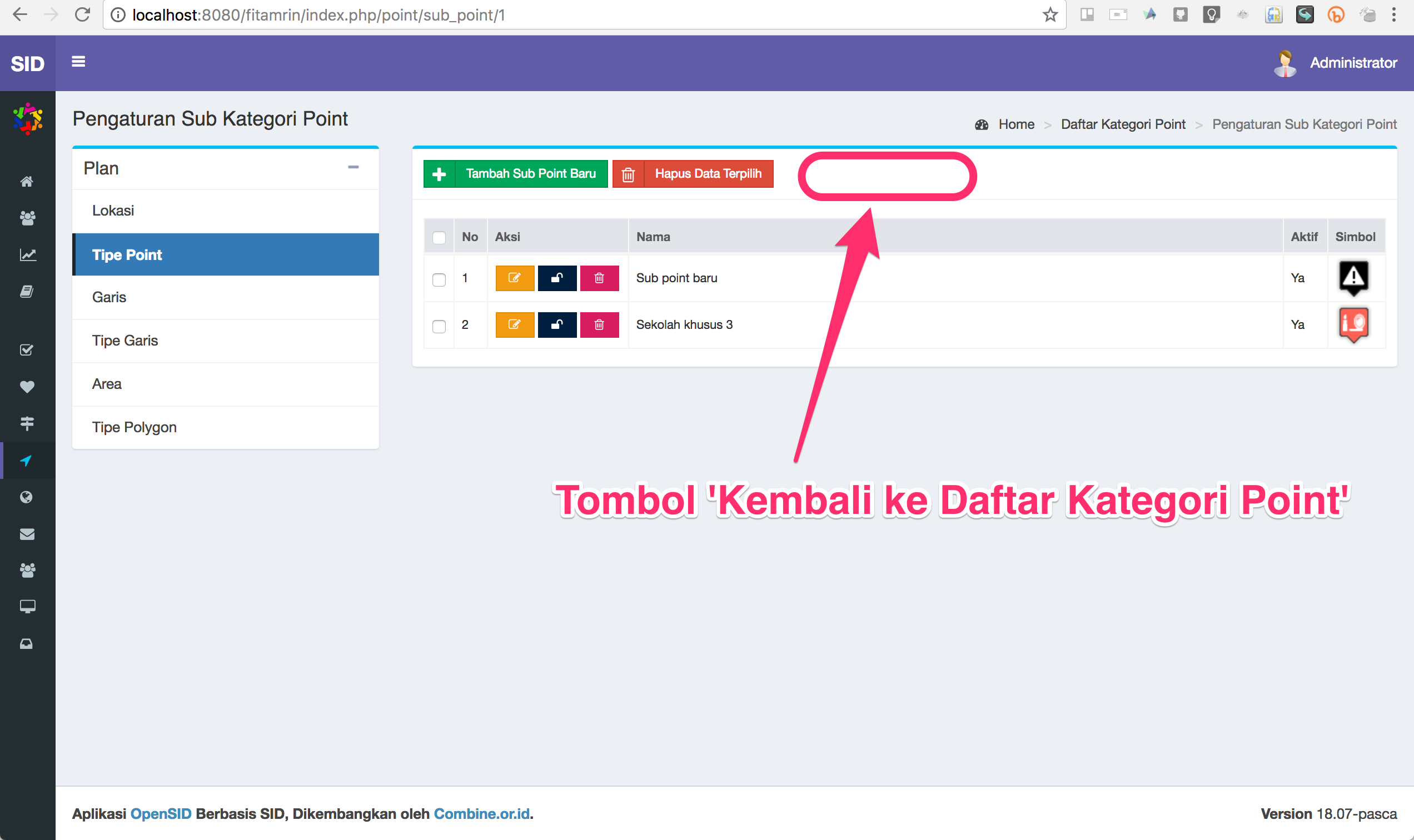Screen dimensions: 1414x840
Task: Open the Daftar Kategori Point breadcrumb
Action: coord(1123,124)
